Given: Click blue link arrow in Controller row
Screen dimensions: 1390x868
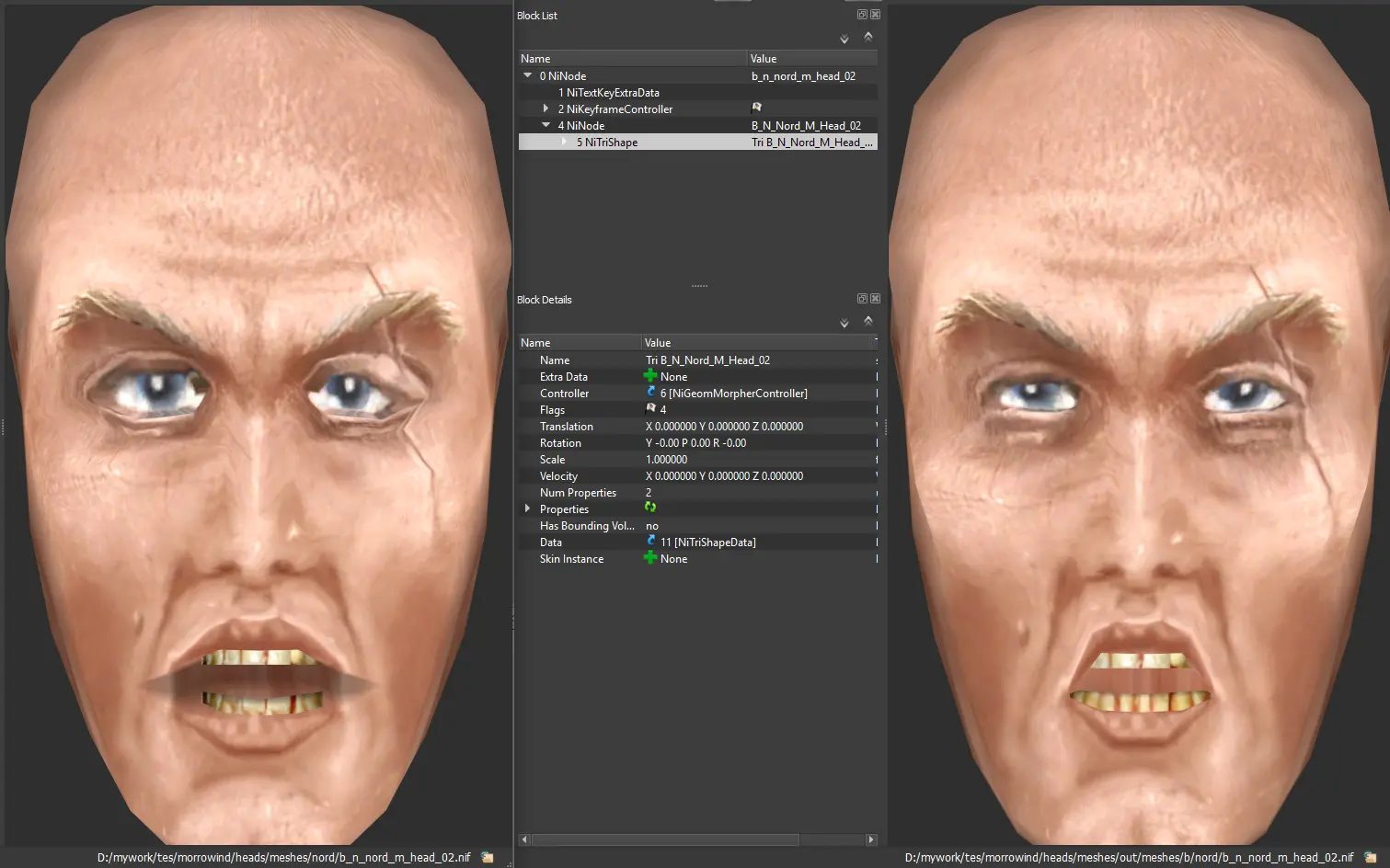Looking at the screenshot, I should [651, 392].
